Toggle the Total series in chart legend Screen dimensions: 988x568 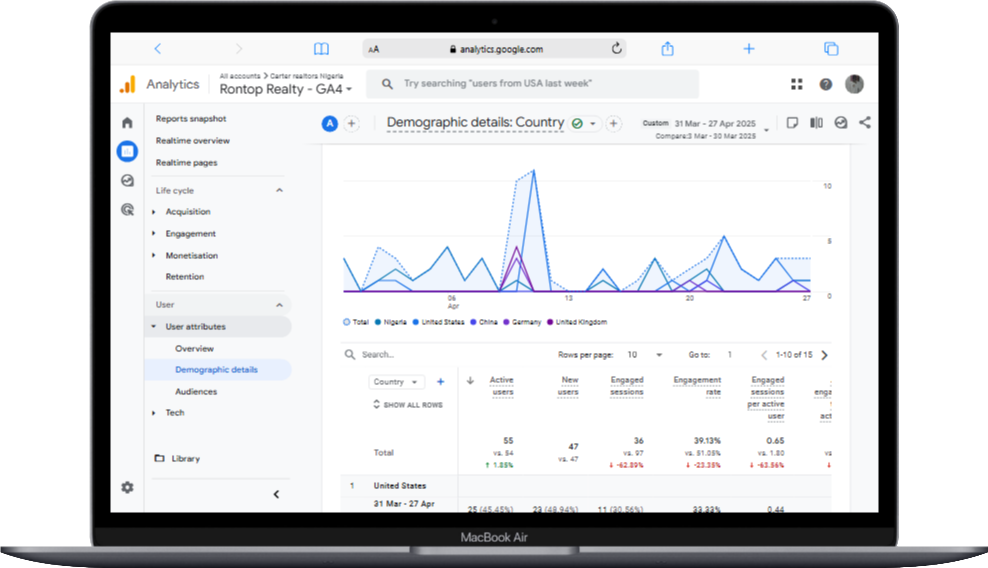point(356,322)
